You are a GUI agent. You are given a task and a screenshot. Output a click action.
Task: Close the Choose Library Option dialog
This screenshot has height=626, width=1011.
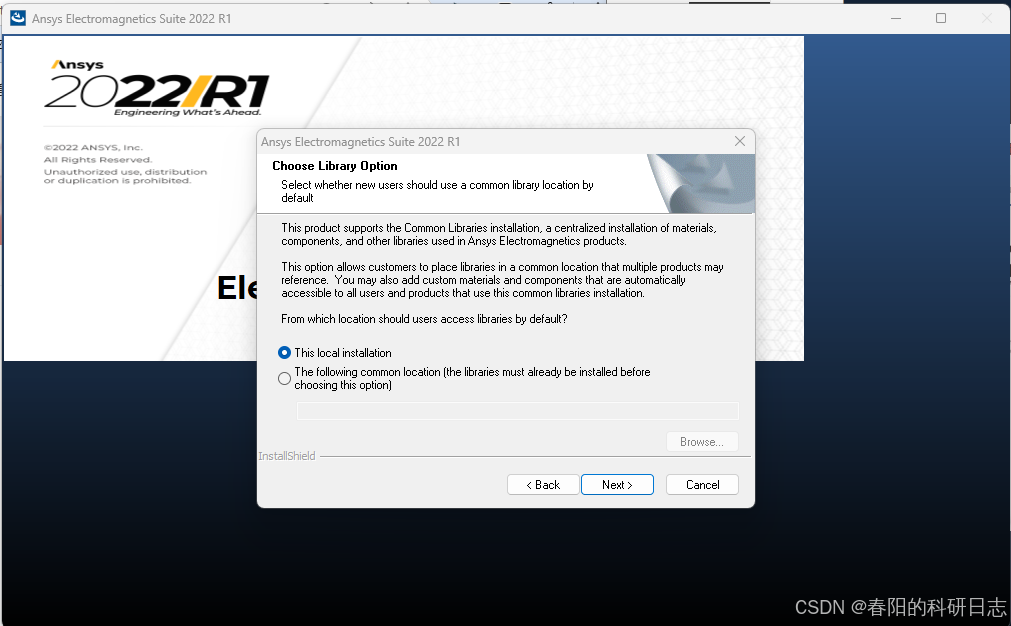(x=740, y=141)
